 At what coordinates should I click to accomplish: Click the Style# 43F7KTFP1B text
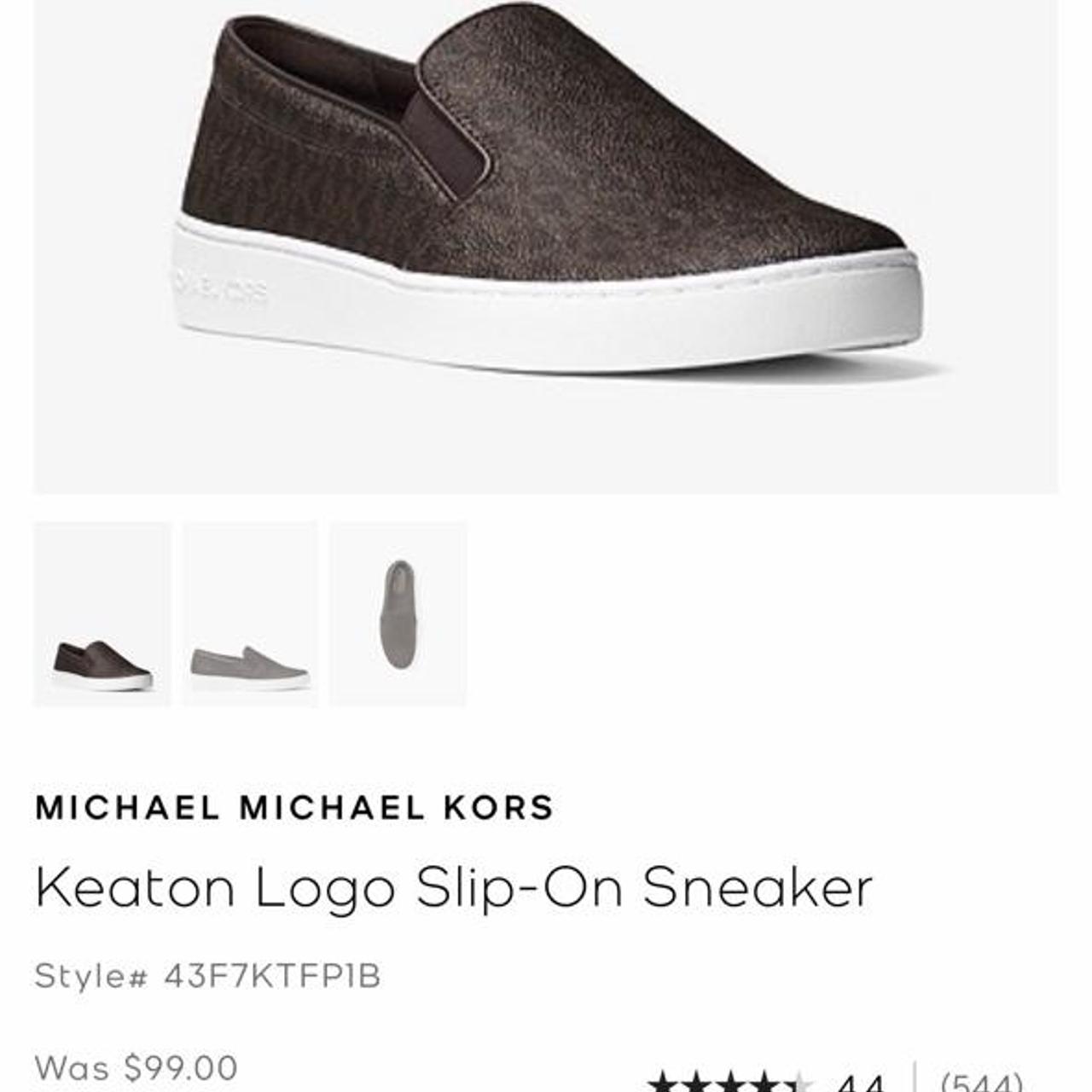[x=207, y=976]
